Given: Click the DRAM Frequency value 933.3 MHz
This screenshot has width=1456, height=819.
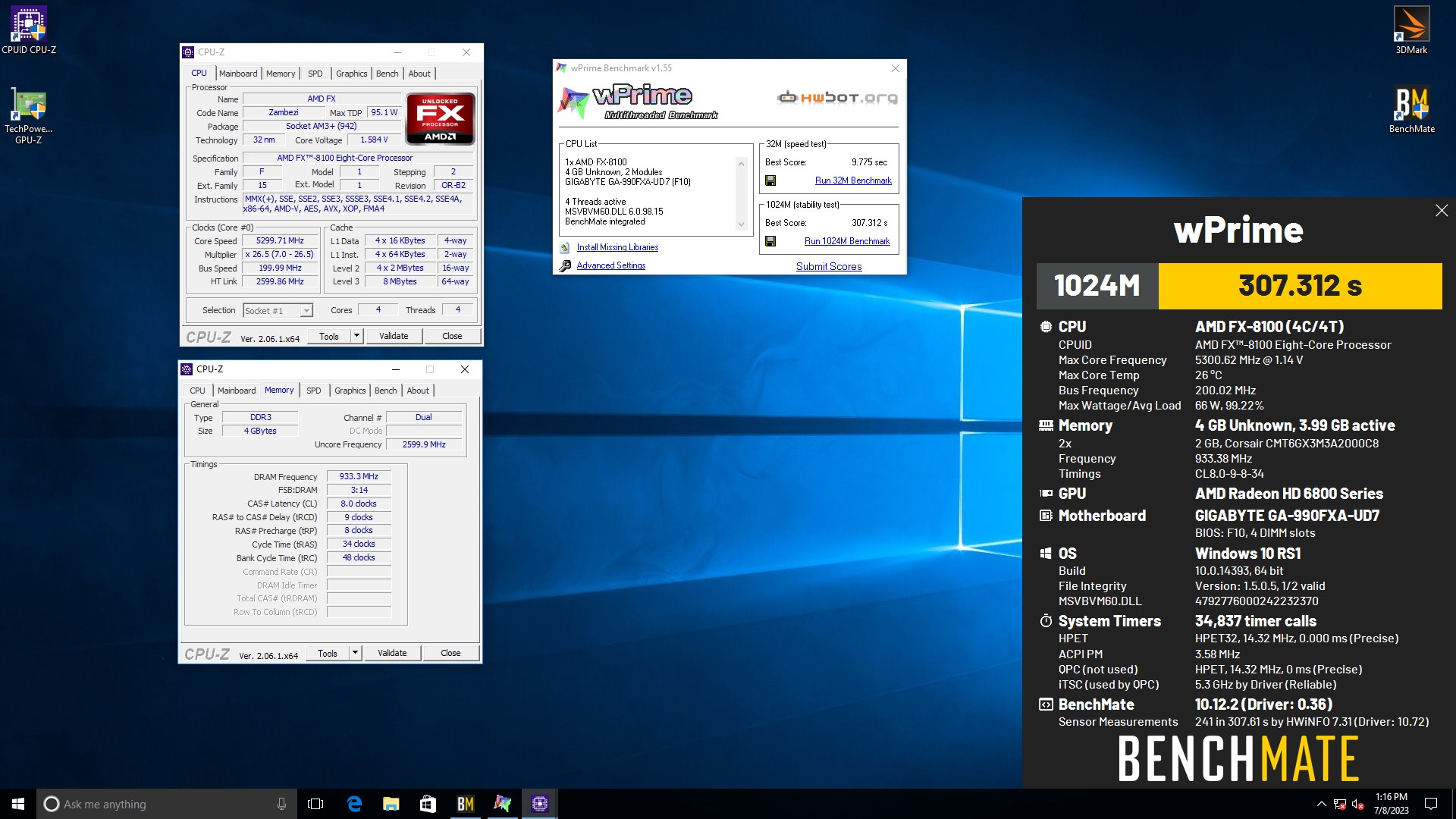Looking at the screenshot, I should click(x=359, y=476).
